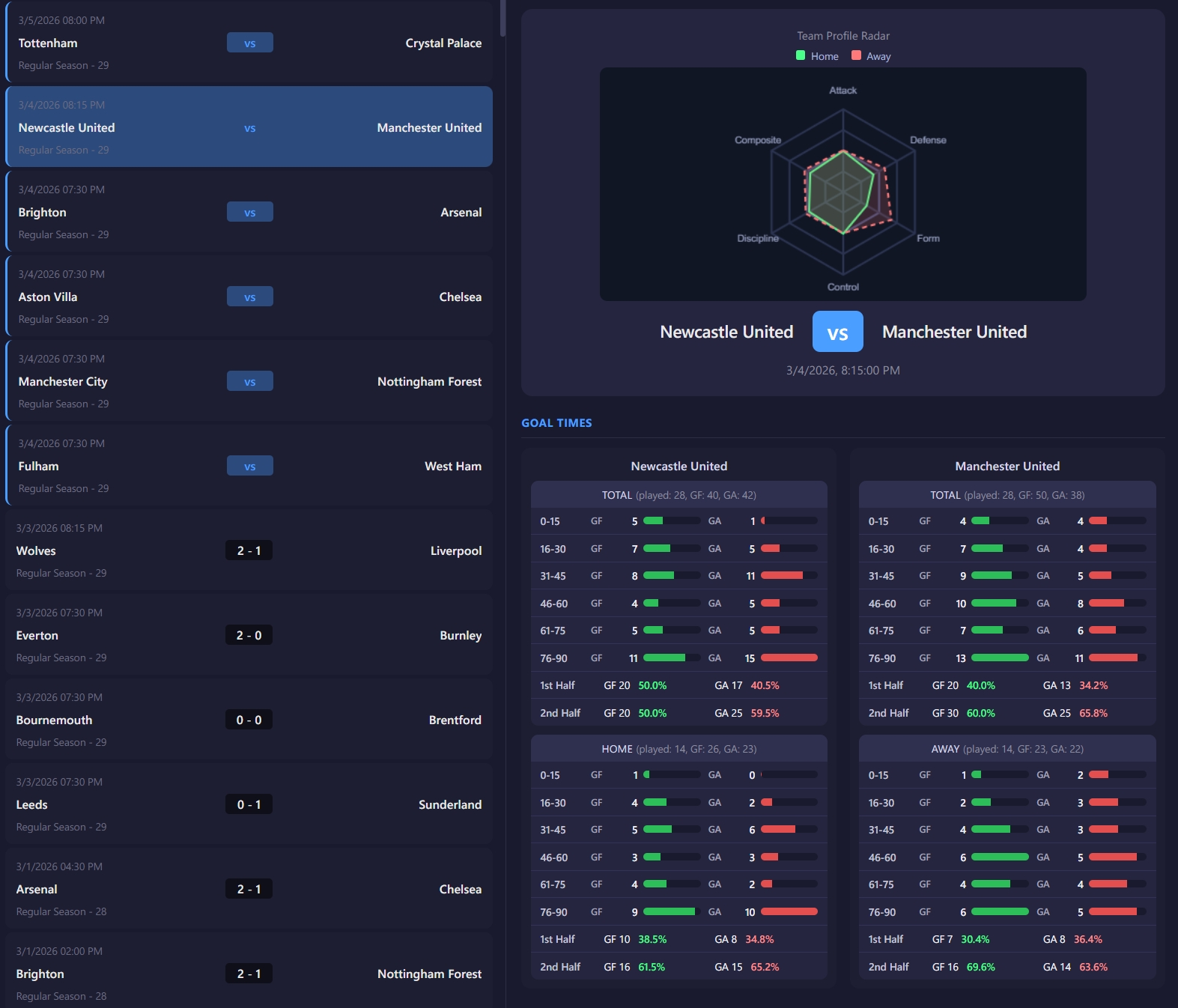This screenshot has width=1178, height=1008.
Task: Click the large blue vs badge in the match header
Action: 838,332
